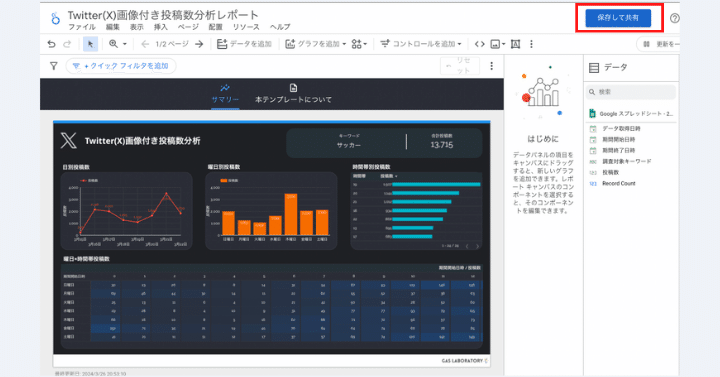This screenshot has height=377, width=720.
Task: Click the embed URL code brackets icon
Action: (x=479, y=44)
